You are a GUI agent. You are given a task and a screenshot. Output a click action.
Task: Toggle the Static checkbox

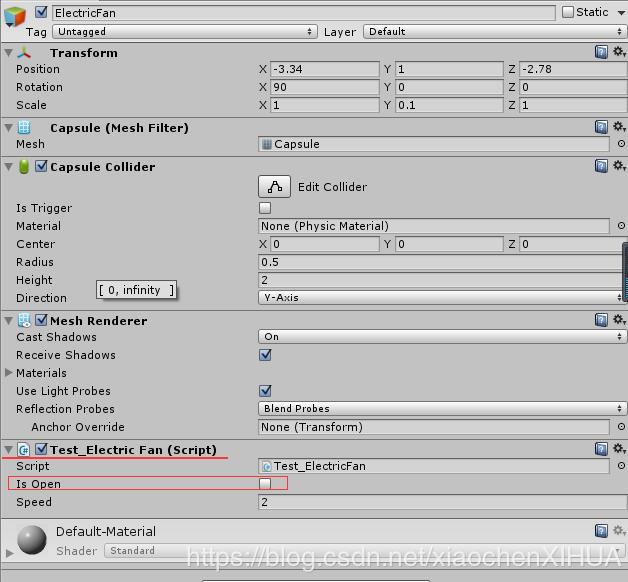[x=568, y=12]
